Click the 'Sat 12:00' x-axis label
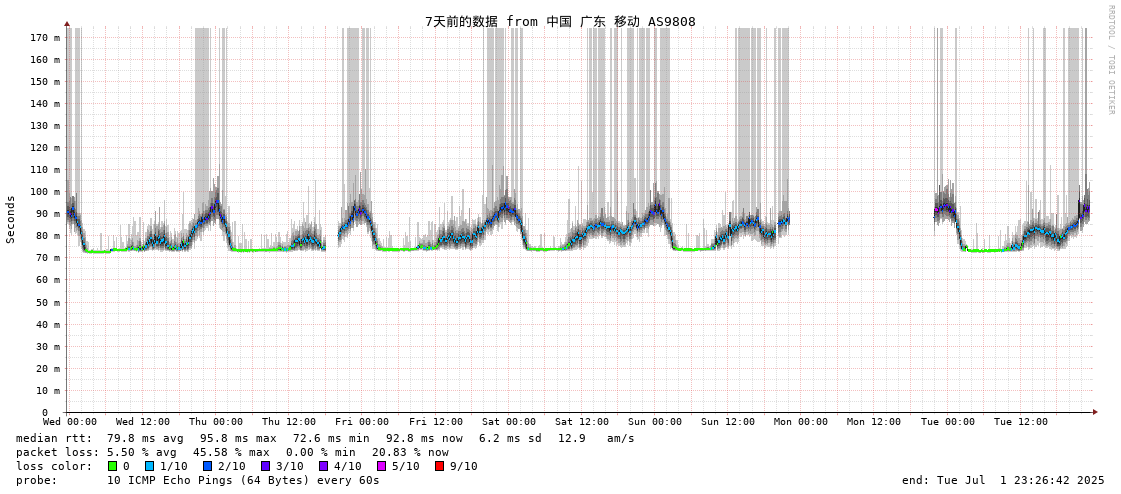 click(x=581, y=422)
